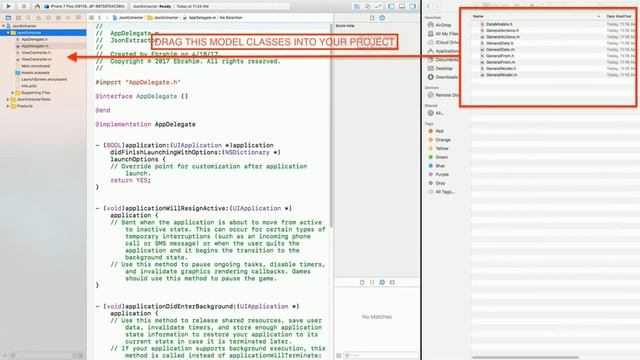Image resolution: width=640 pixels, height=360 pixels.
Task: Open the Symbol navigator icon
Action: pos(18,18)
